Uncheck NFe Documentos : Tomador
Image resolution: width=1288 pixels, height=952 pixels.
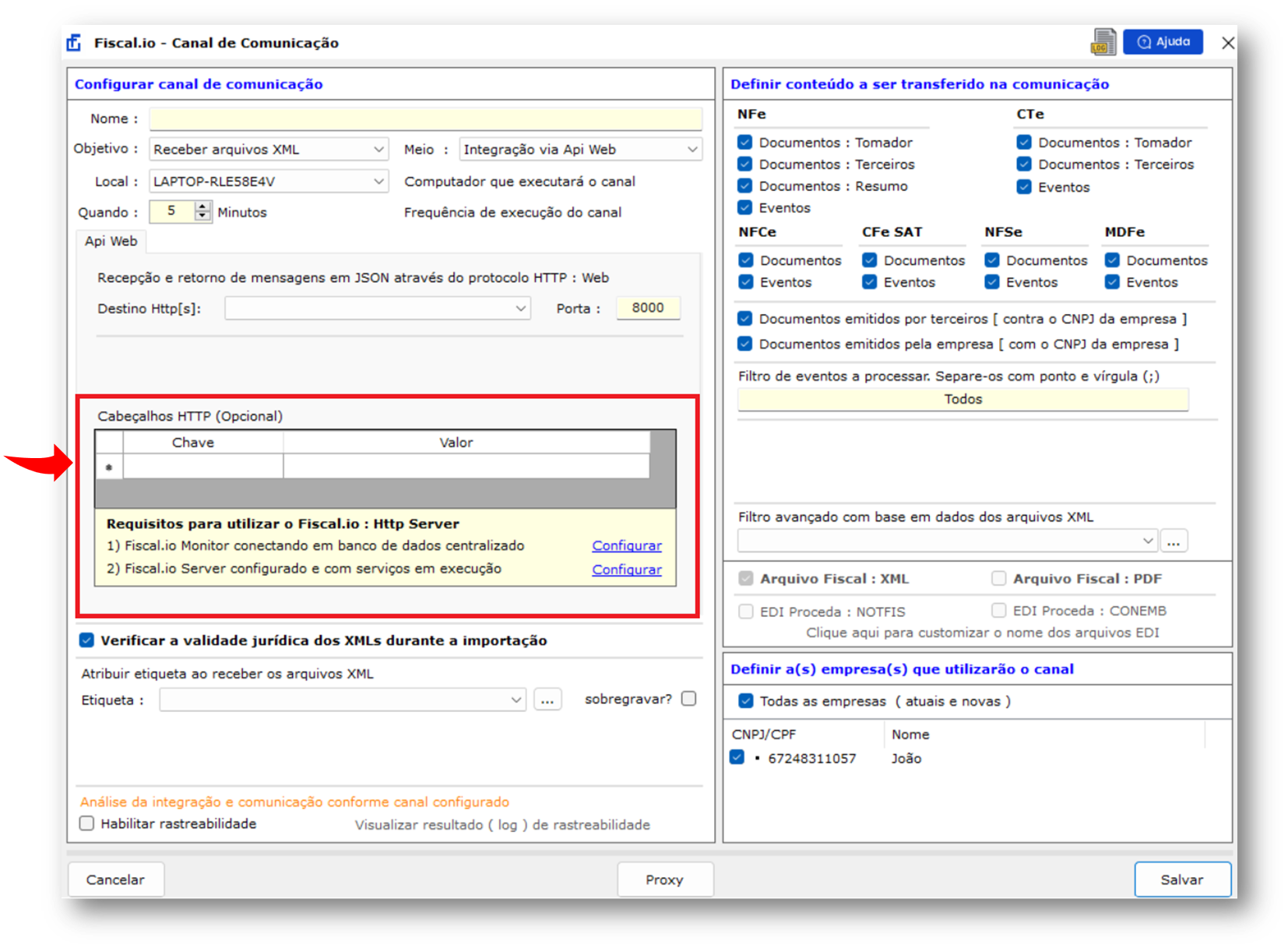(745, 143)
